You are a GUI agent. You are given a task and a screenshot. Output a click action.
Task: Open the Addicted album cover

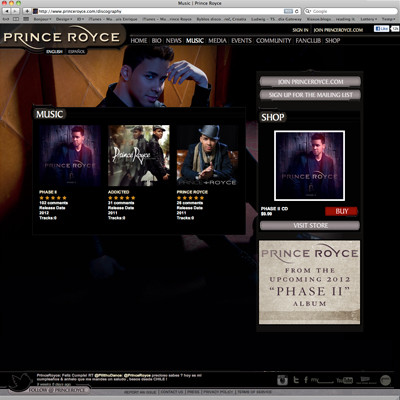[139, 155]
